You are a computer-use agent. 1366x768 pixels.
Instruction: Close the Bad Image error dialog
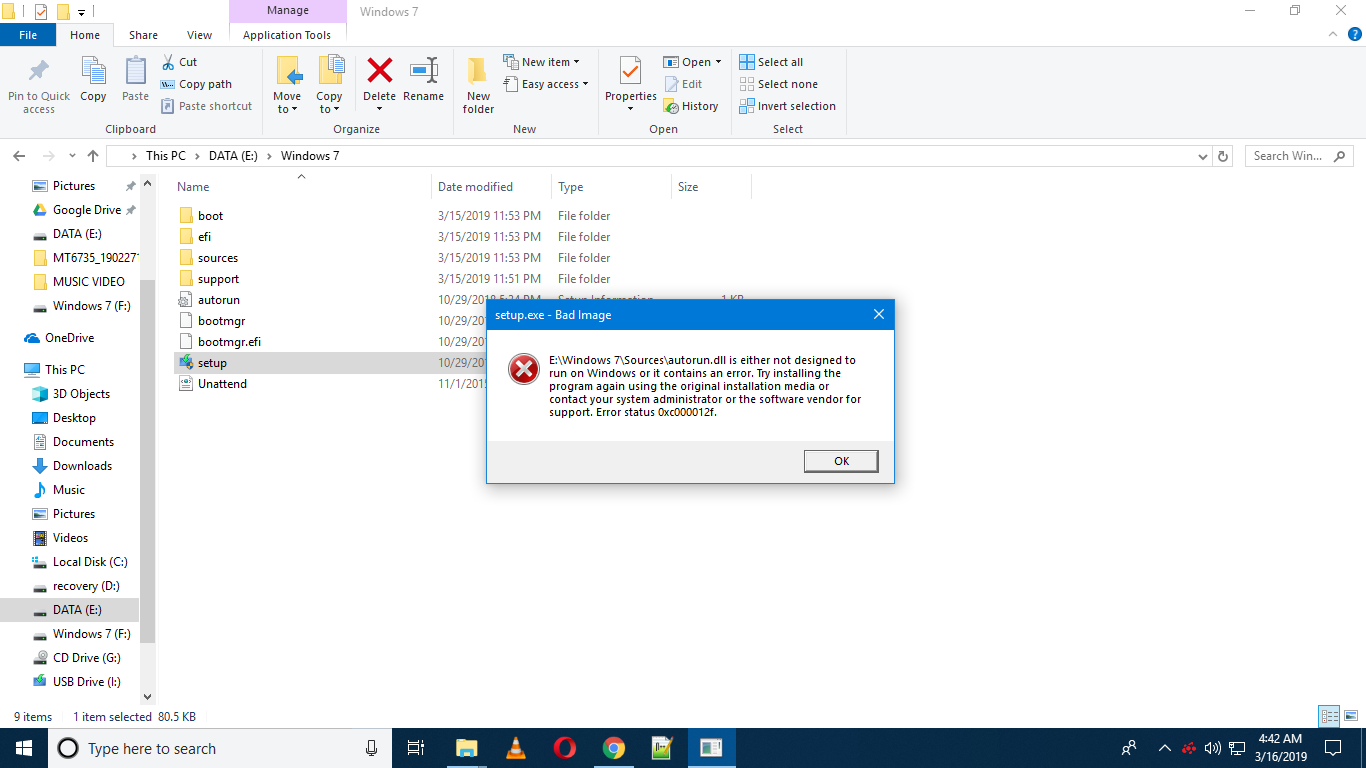pyautogui.click(x=878, y=314)
